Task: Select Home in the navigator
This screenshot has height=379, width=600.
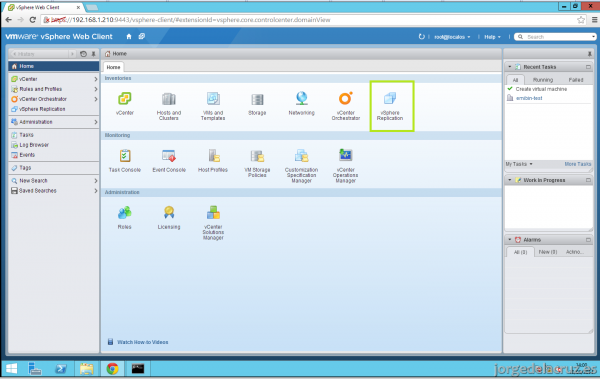Action: click(x=54, y=66)
